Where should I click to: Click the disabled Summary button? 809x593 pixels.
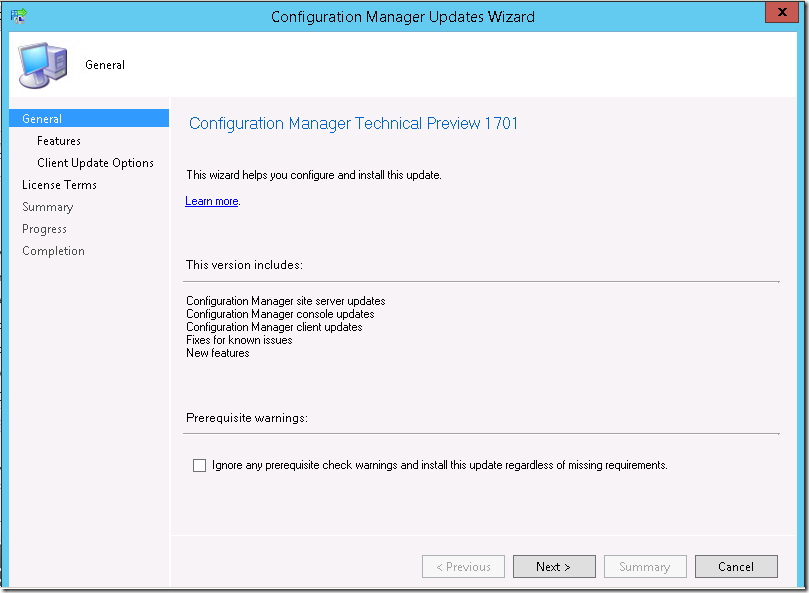645,567
